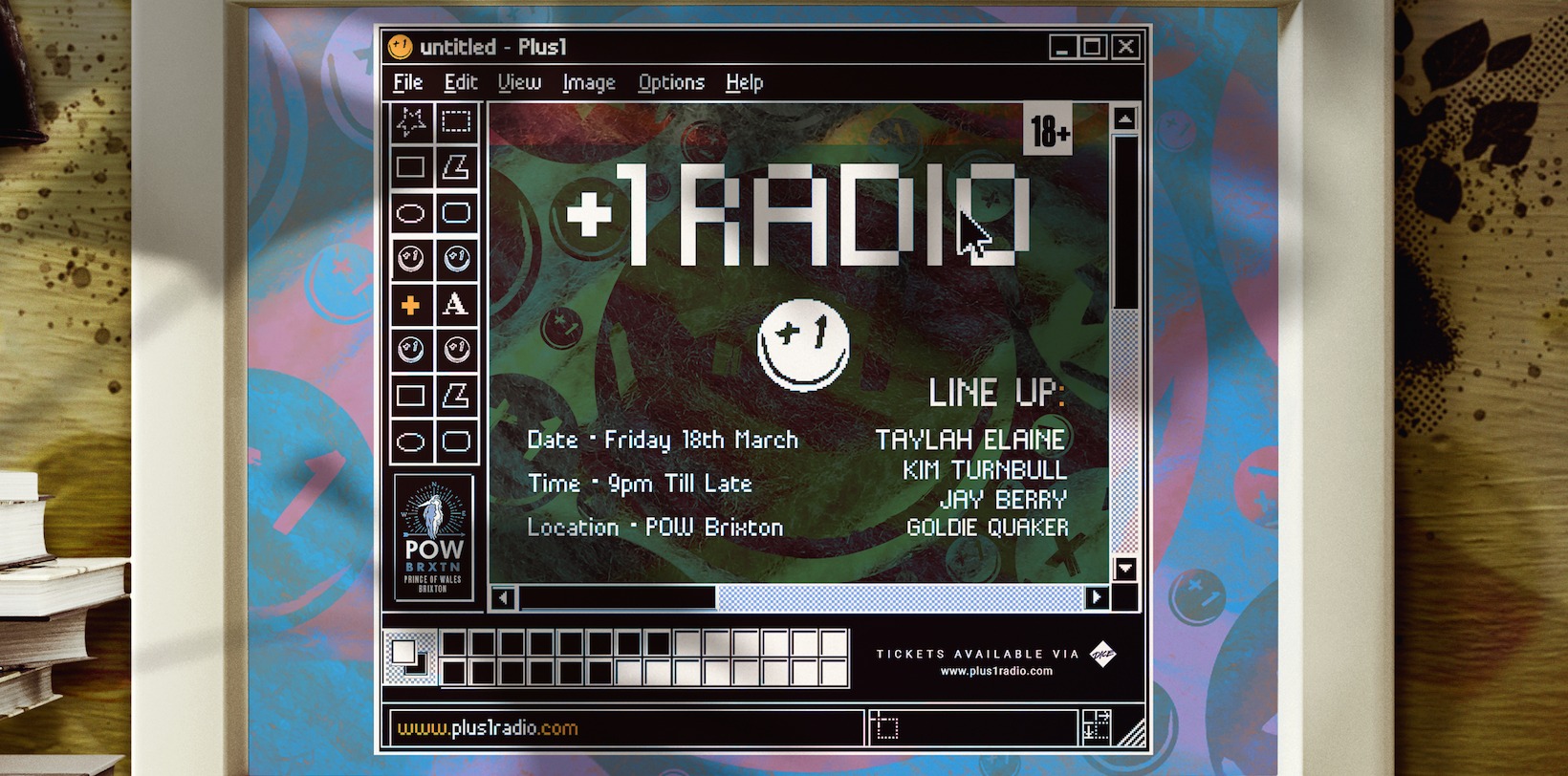Select the Text 'A' tool
1568x776 pixels.
[x=456, y=306]
